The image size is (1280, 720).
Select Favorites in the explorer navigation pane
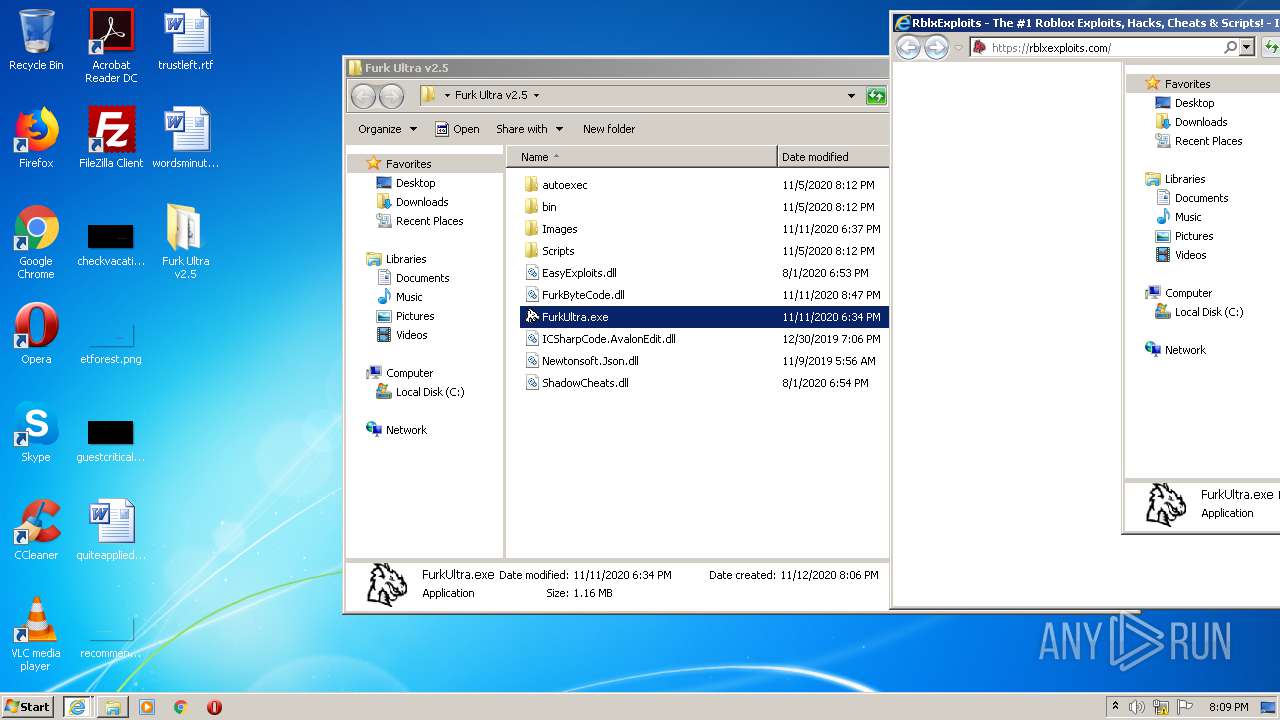pyautogui.click(x=408, y=164)
